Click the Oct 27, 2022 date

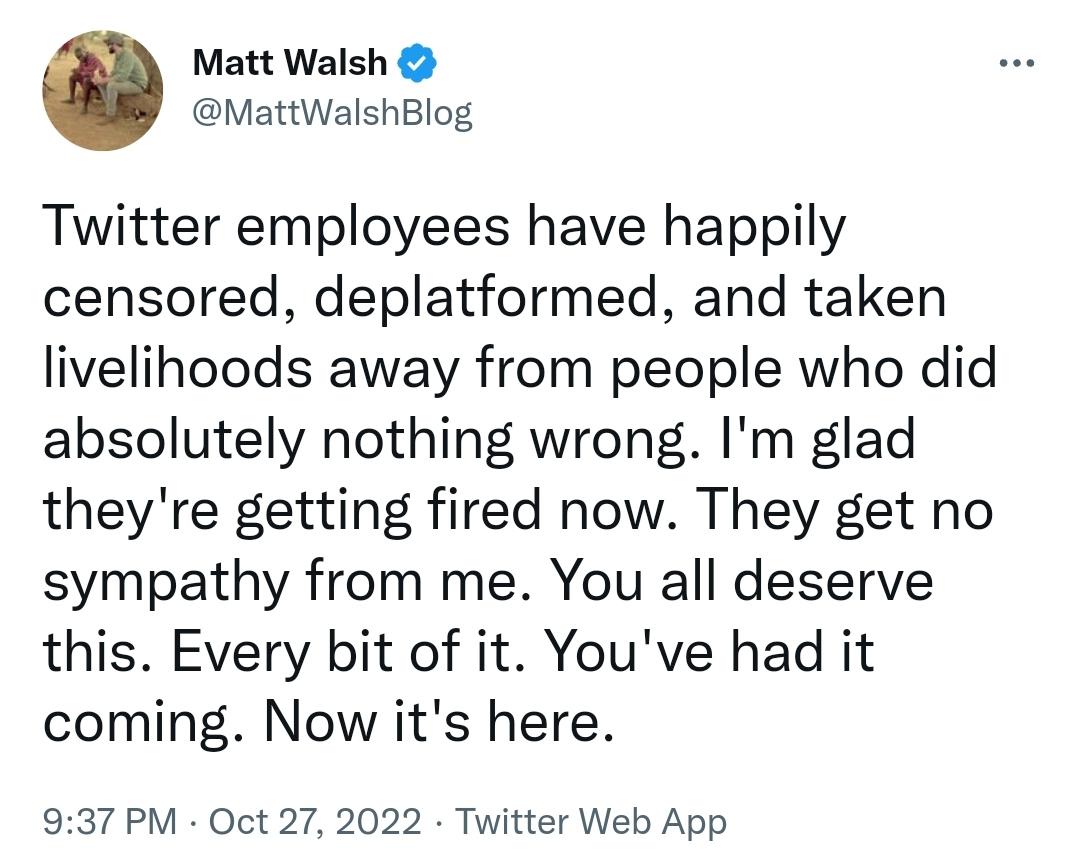[315, 821]
